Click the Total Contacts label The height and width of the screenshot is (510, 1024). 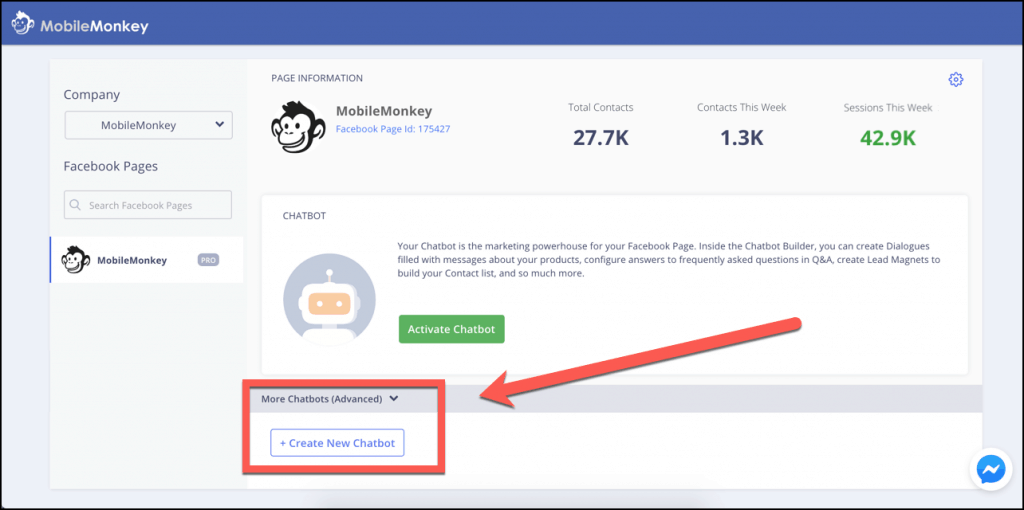click(601, 108)
